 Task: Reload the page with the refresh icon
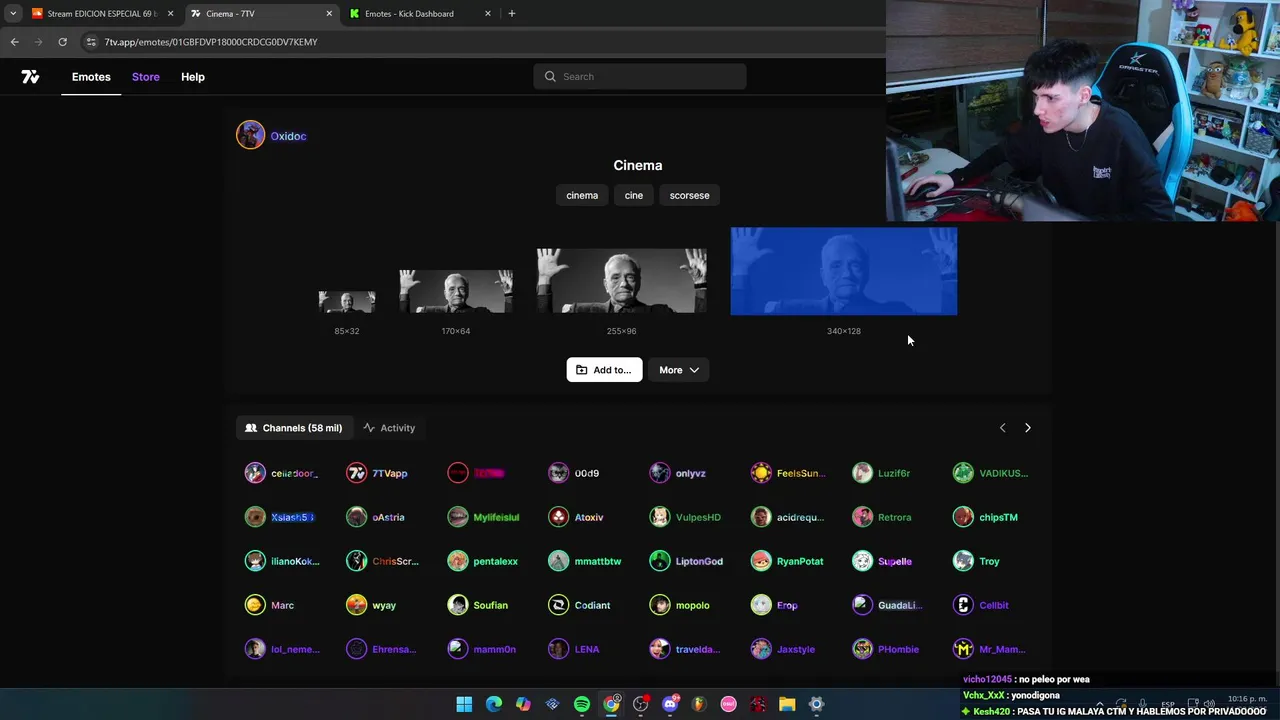click(x=62, y=42)
